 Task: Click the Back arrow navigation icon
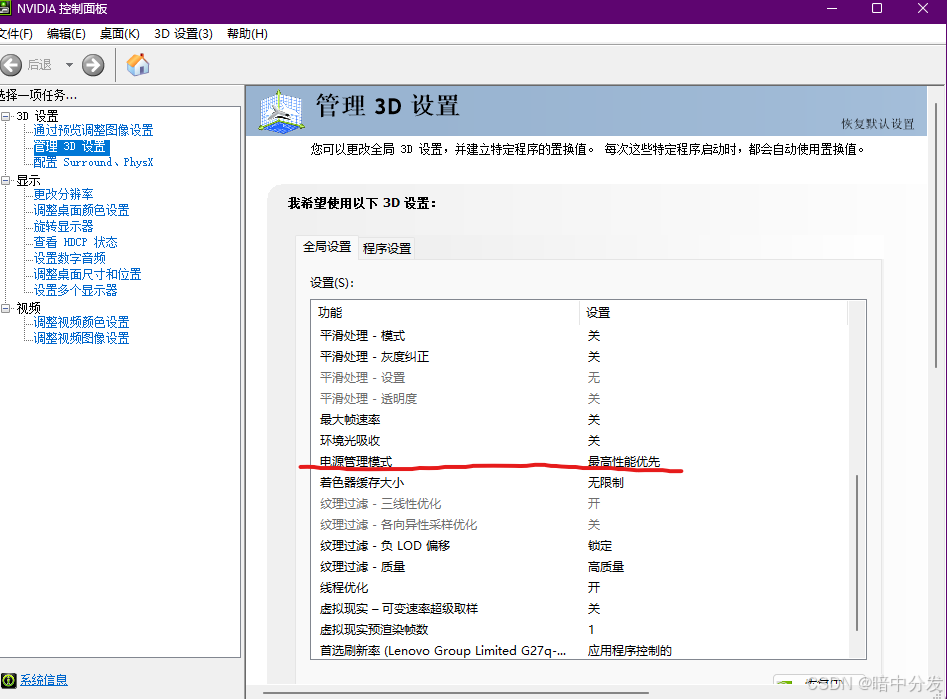pyautogui.click(x=10, y=65)
